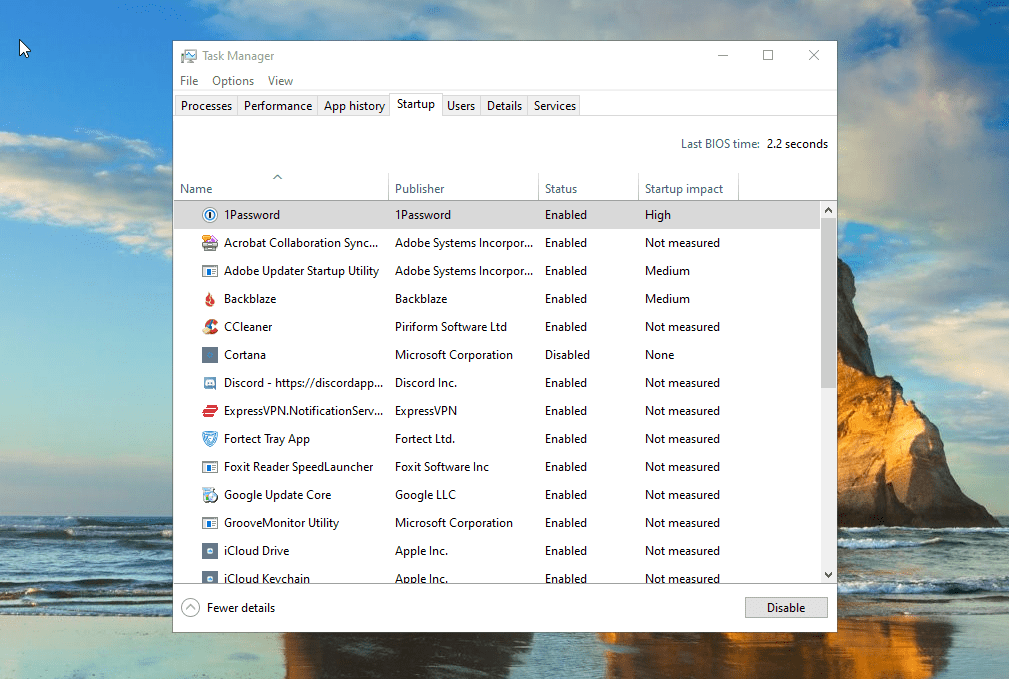Click the 1Password app icon
Screen dimensions: 1009x679
click(210, 215)
